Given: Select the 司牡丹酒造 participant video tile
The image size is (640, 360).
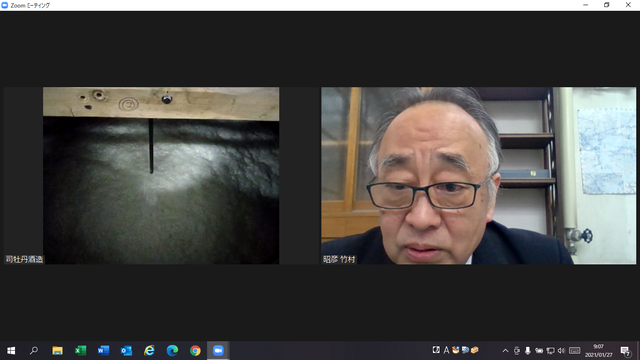Looking at the screenshot, I should coord(161,176).
